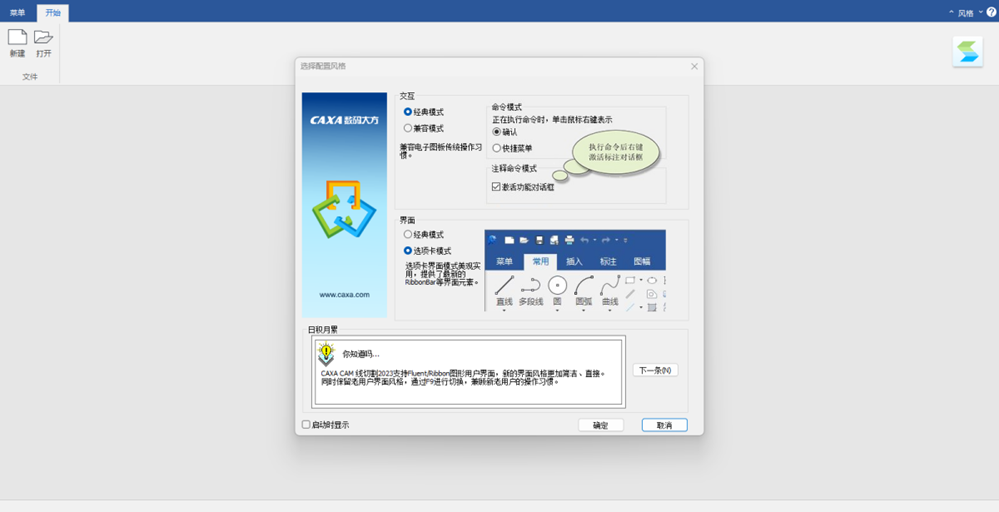Click the 执行命令后右键 tooltip bubble

pos(615,152)
